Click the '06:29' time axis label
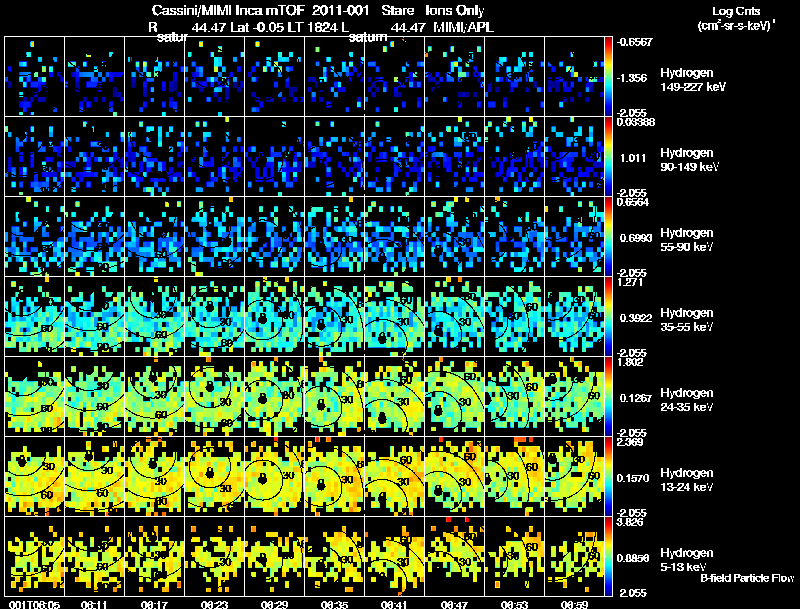The width and height of the screenshot is (800, 609). point(274,604)
